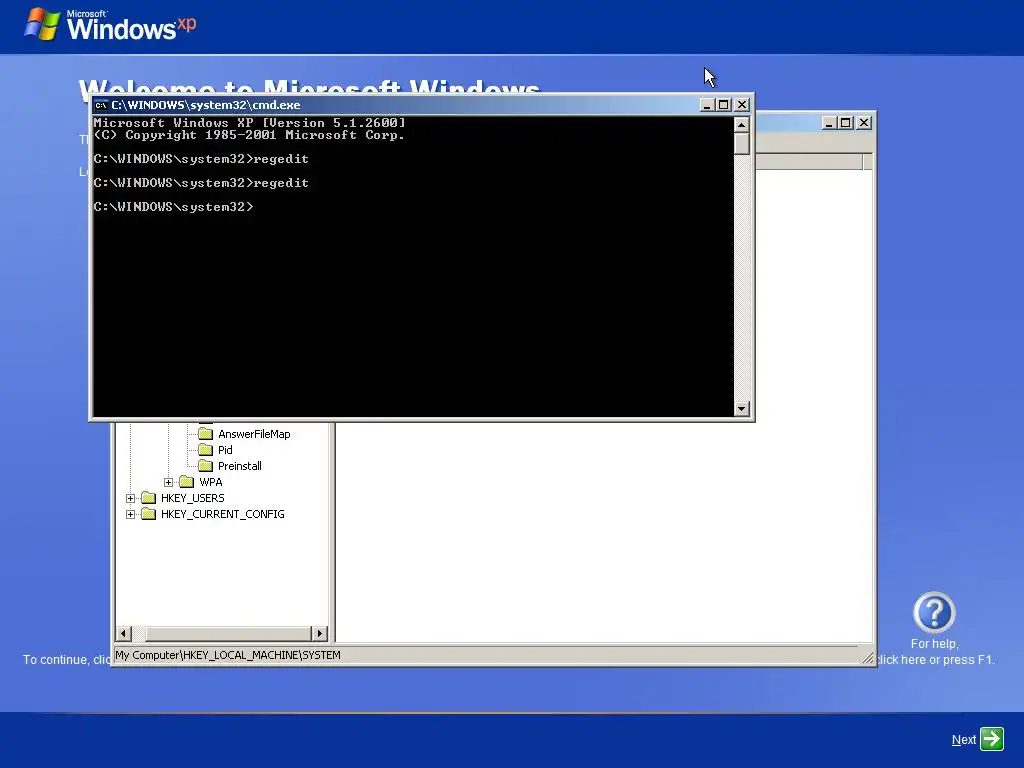Close the Registry Editor window
The width and height of the screenshot is (1024, 768).
click(864, 123)
